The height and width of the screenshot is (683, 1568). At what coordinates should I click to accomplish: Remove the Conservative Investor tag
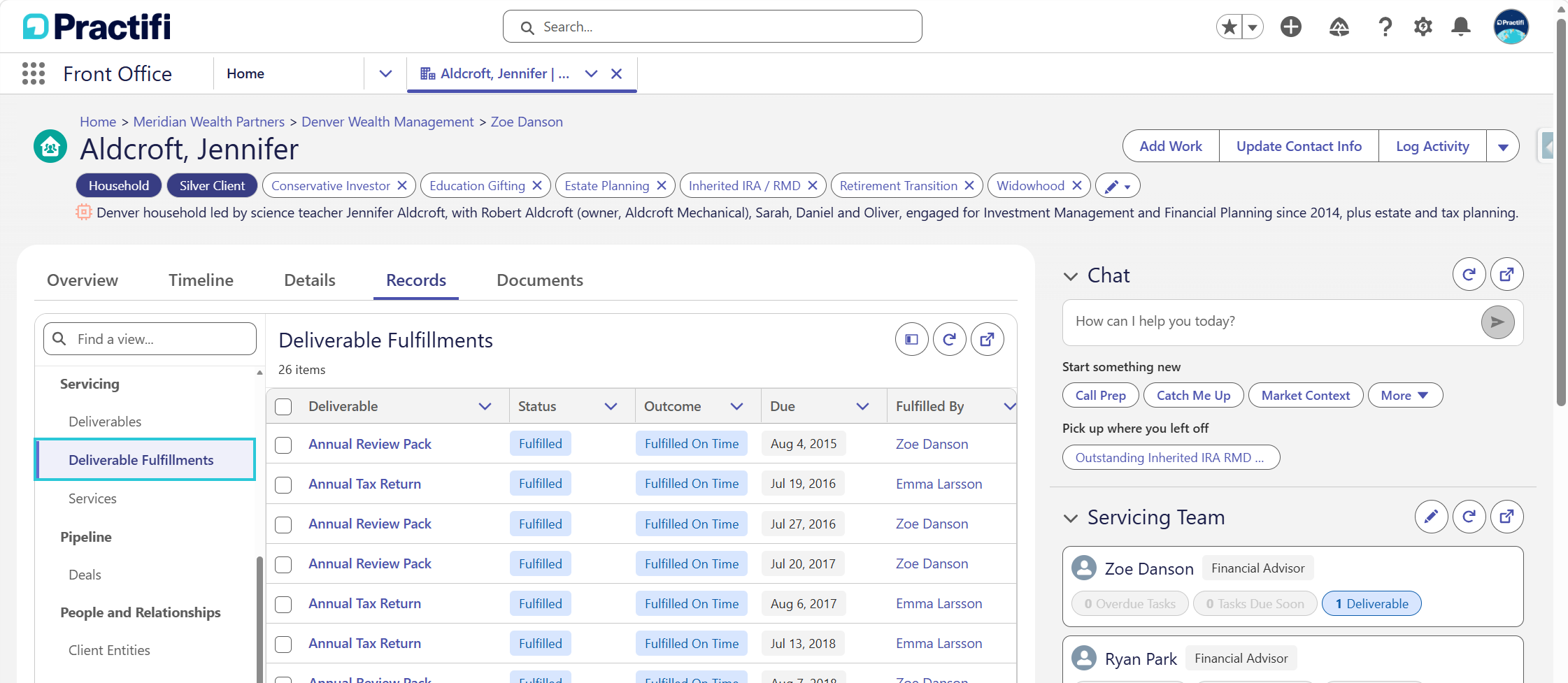(402, 185)
